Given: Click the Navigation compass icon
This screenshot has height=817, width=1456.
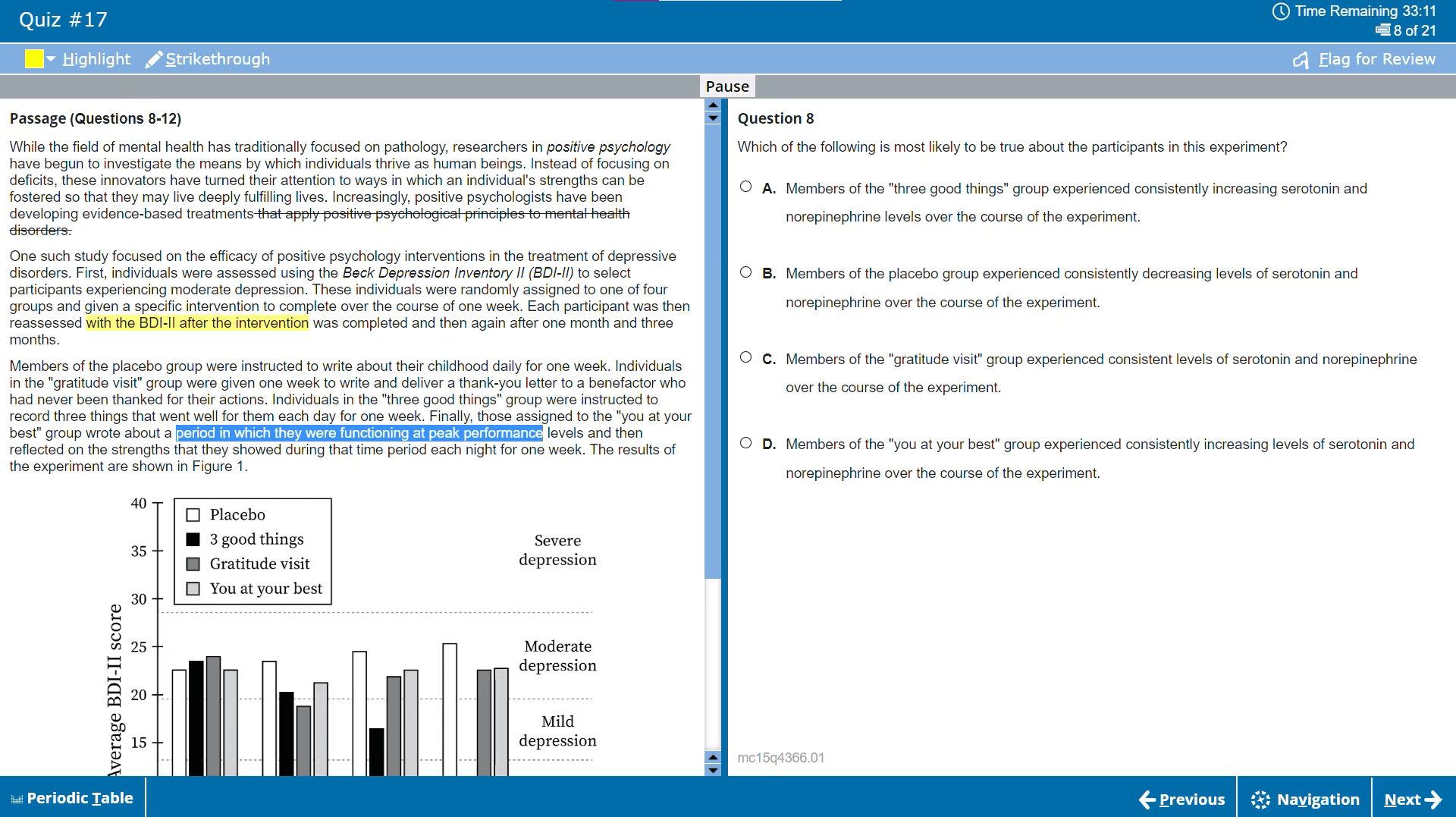Looking at the screenshot, I should [x=1260, y=799].
